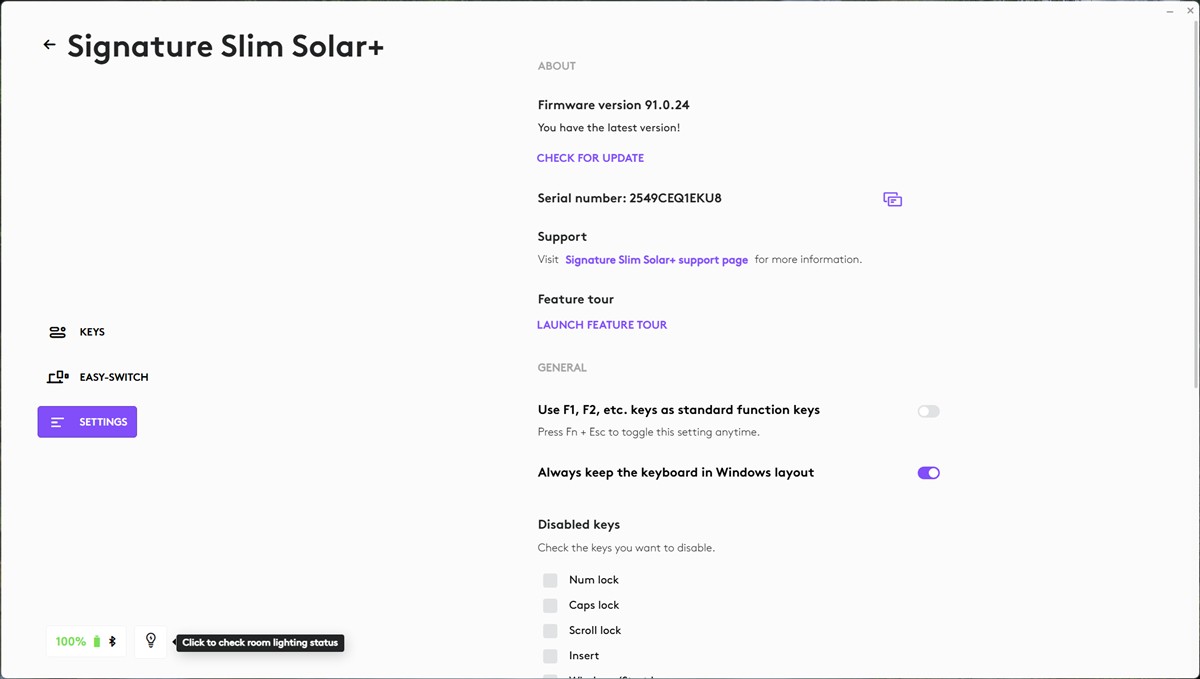The height and width of the screenshot is (679, 1200).
Task: Copy the serial number with the copy icon
Action: (892, 200)
